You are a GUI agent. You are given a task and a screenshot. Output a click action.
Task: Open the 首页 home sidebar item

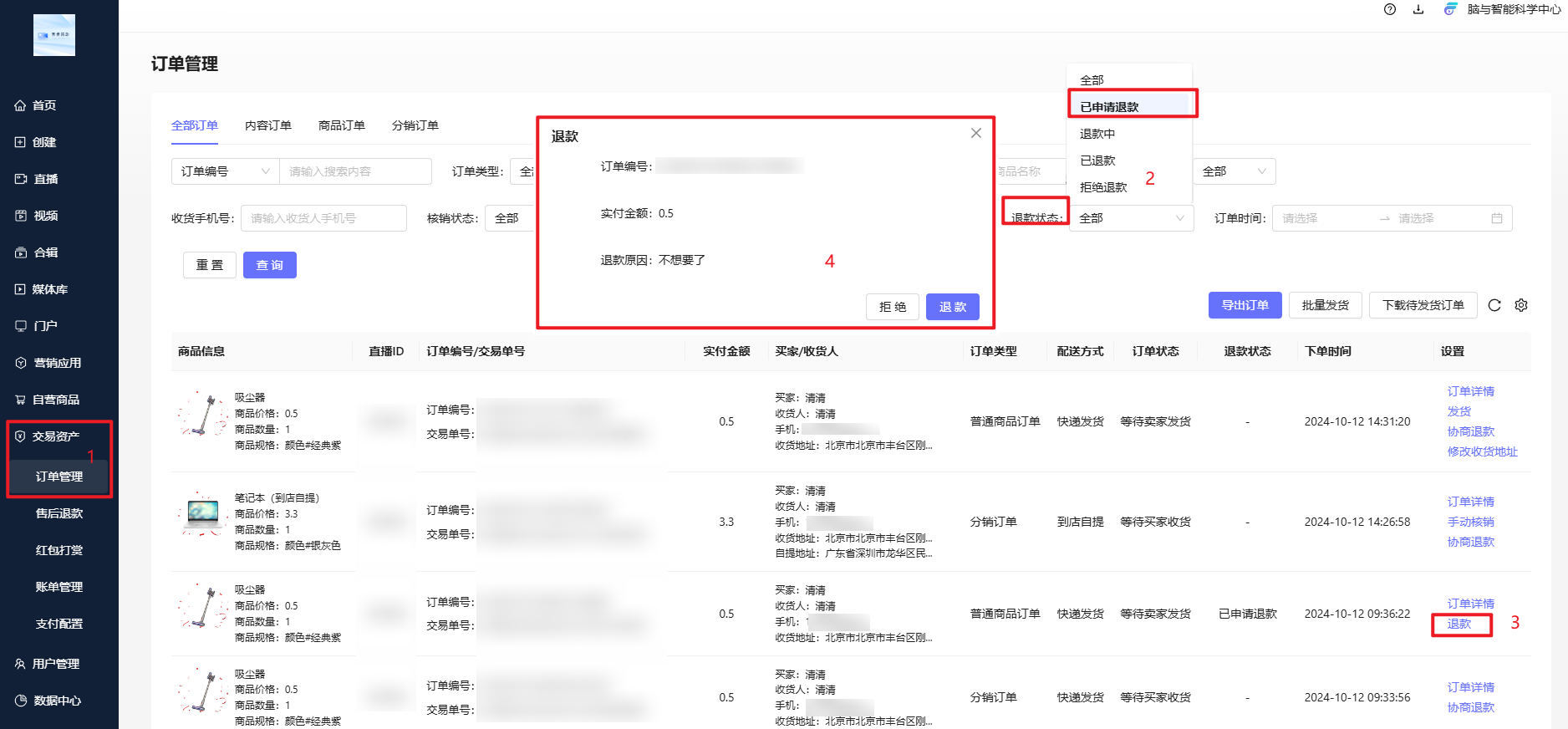[44, 105]
